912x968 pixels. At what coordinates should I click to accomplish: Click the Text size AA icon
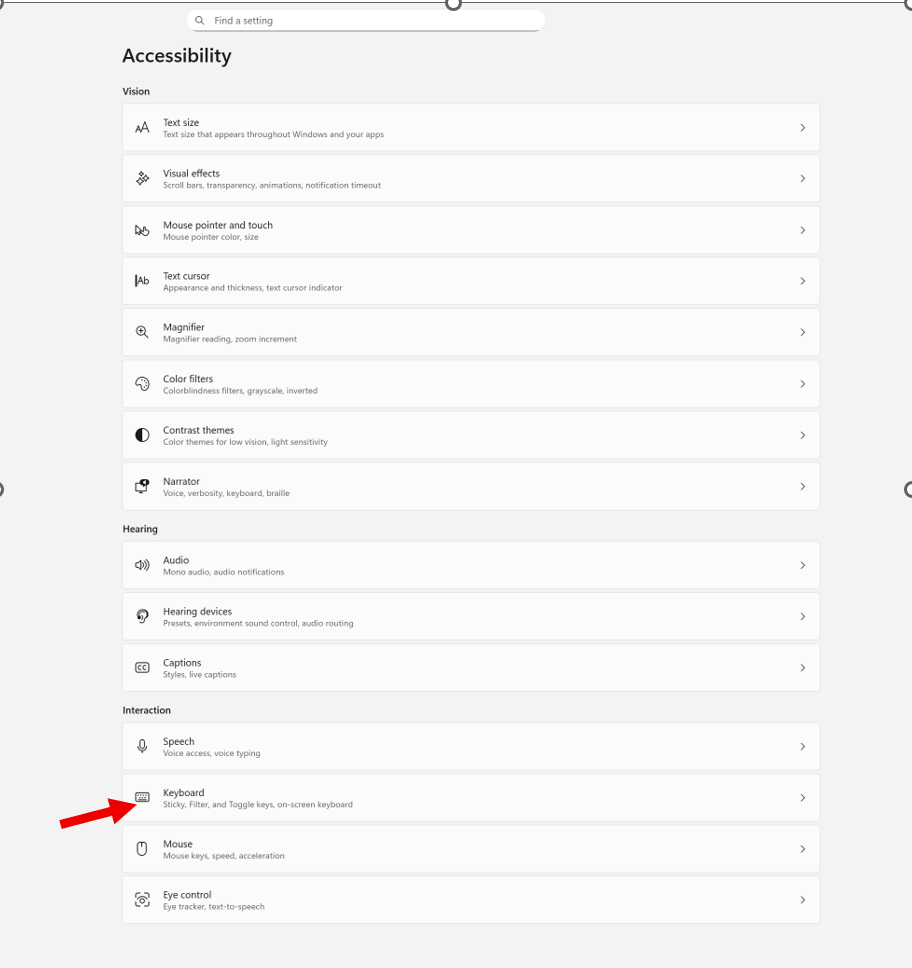click(142, 128)
